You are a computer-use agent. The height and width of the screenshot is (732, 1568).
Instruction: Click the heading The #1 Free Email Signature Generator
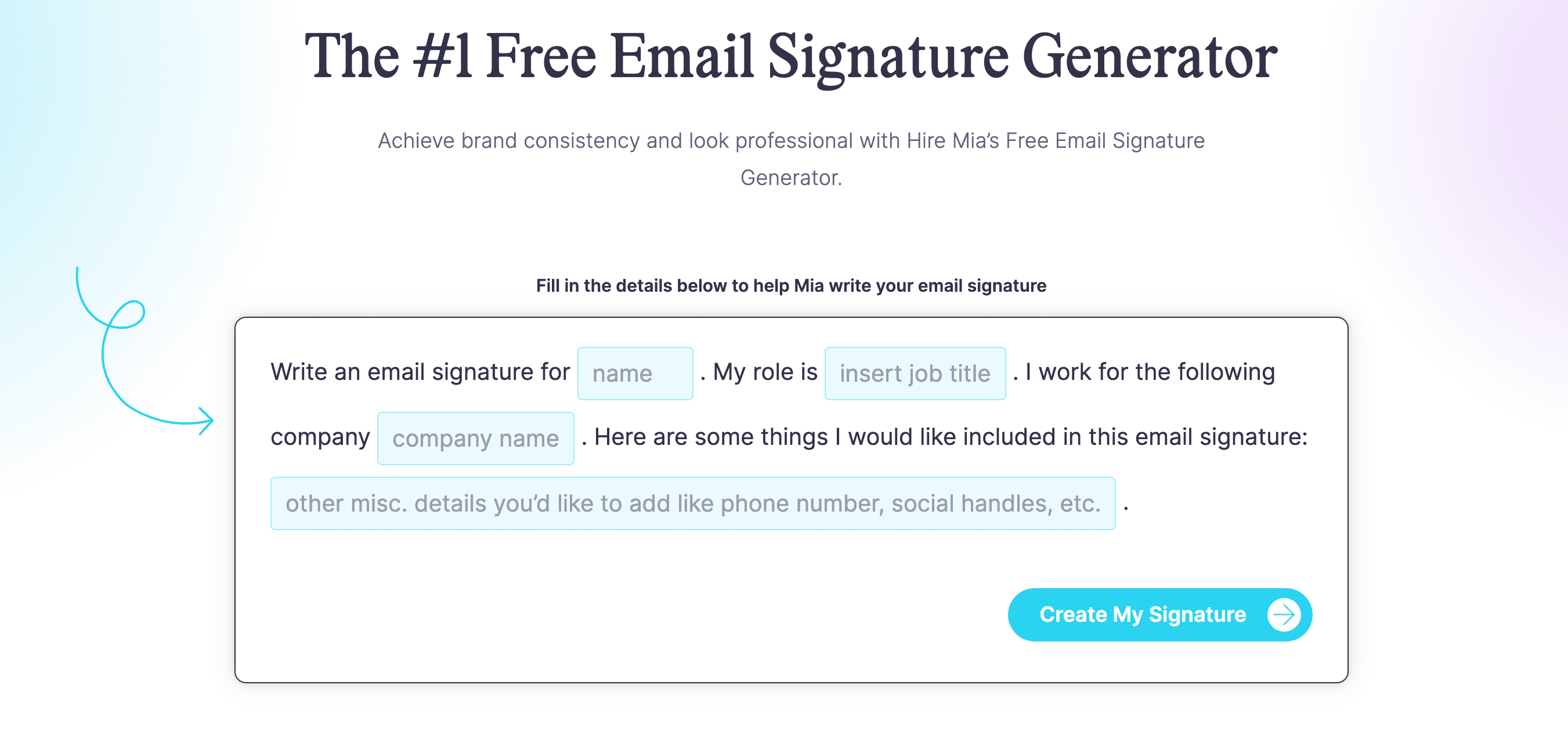[x=784, y=55]
